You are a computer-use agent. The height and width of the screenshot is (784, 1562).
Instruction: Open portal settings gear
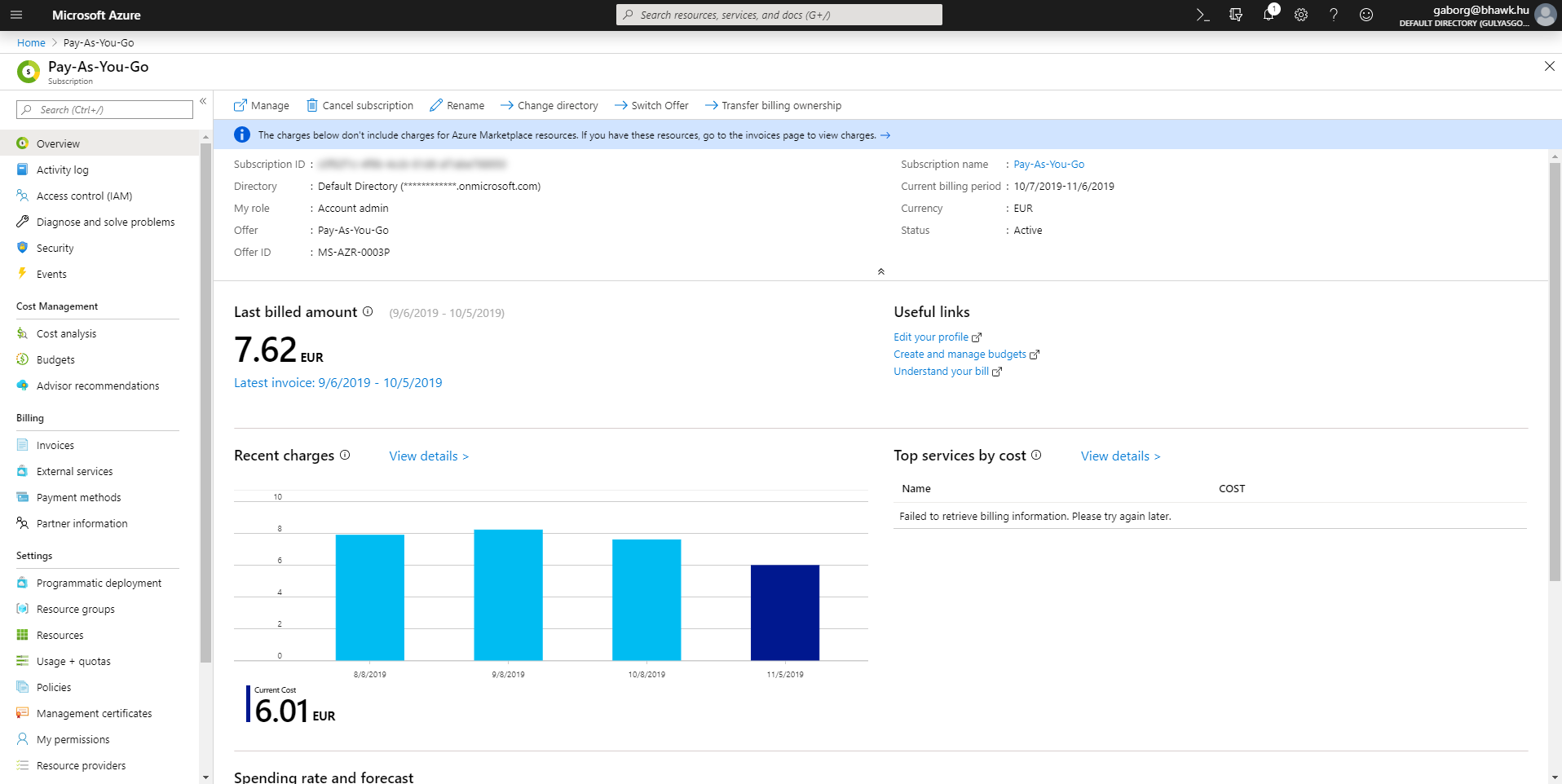[x=1301, y=15]
